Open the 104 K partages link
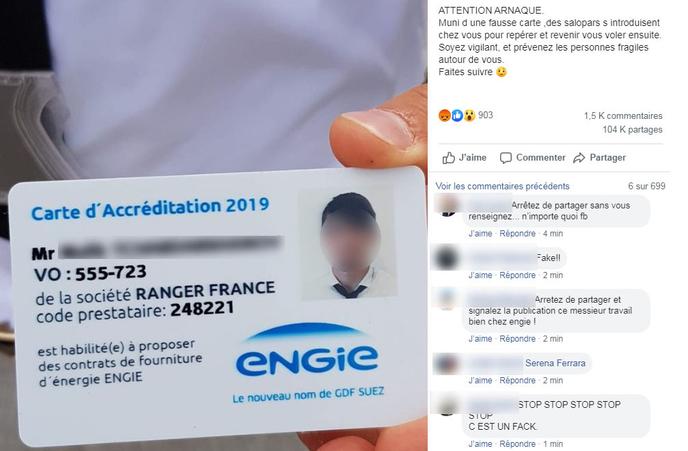This screenshot has width=688, height=451. (632, 129)
